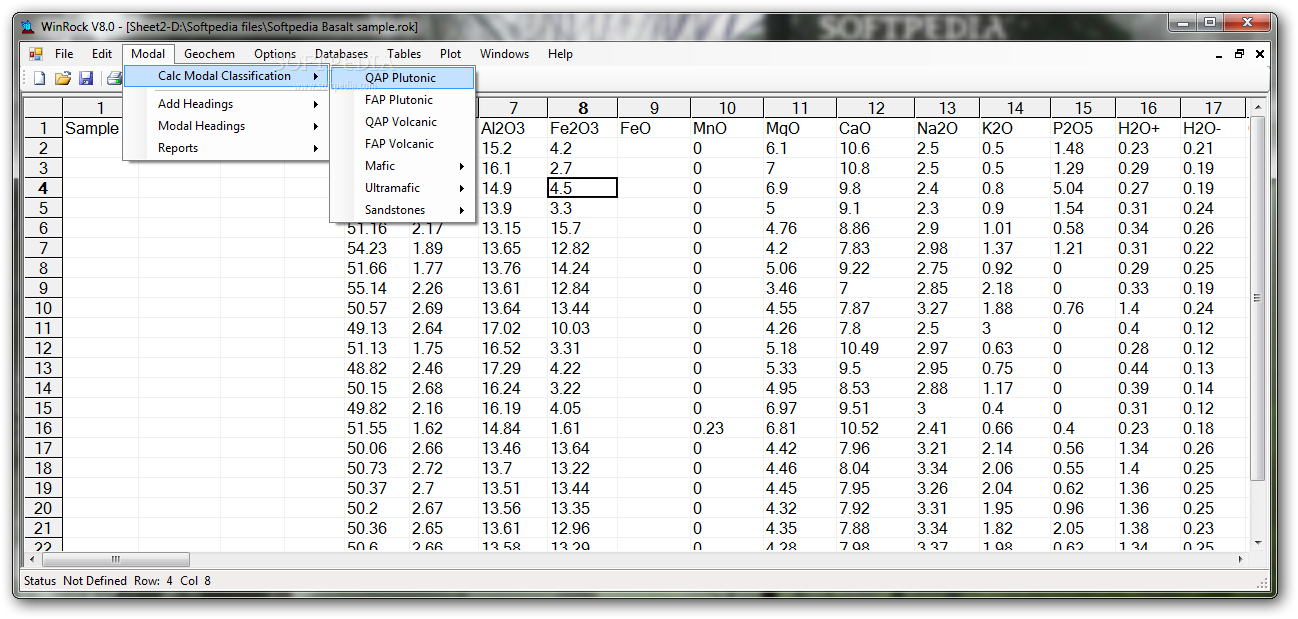Expand the Sandstones submenu
Image resolution: width=1298 pixels, height=619 pixels.
402,210
